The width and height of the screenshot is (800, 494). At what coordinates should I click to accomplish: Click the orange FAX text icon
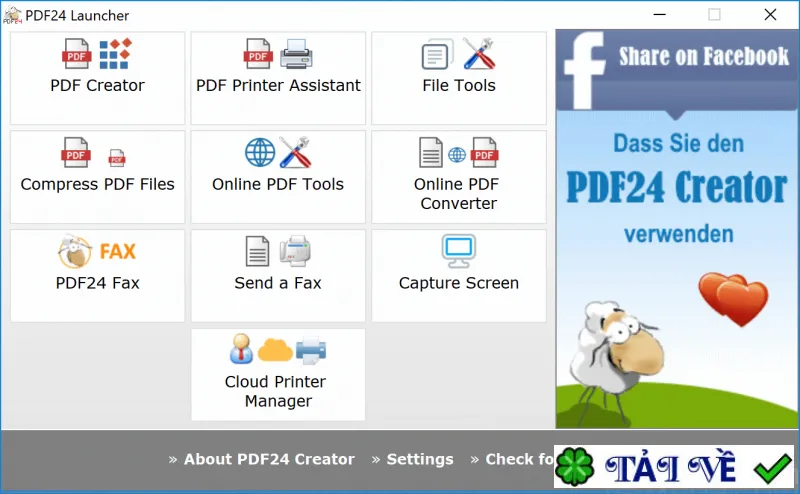[x=118, y=251]
